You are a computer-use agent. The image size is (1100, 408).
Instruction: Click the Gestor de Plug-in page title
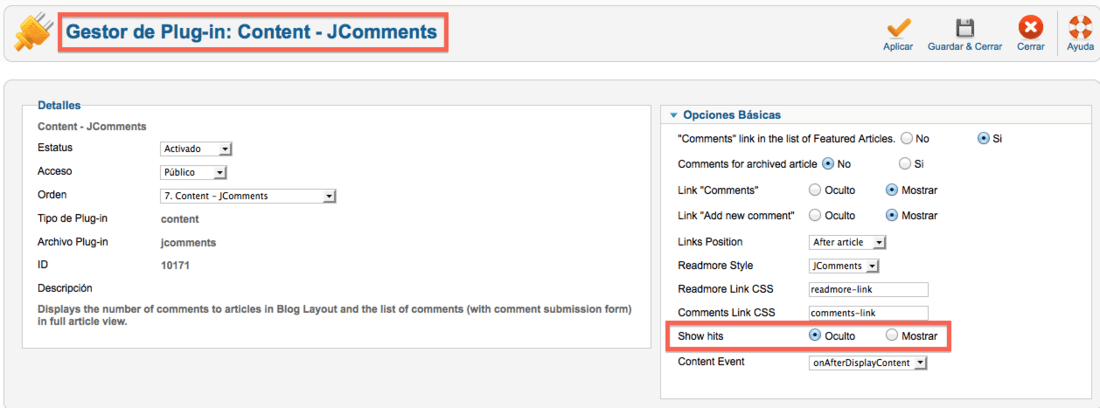point(251,32)
